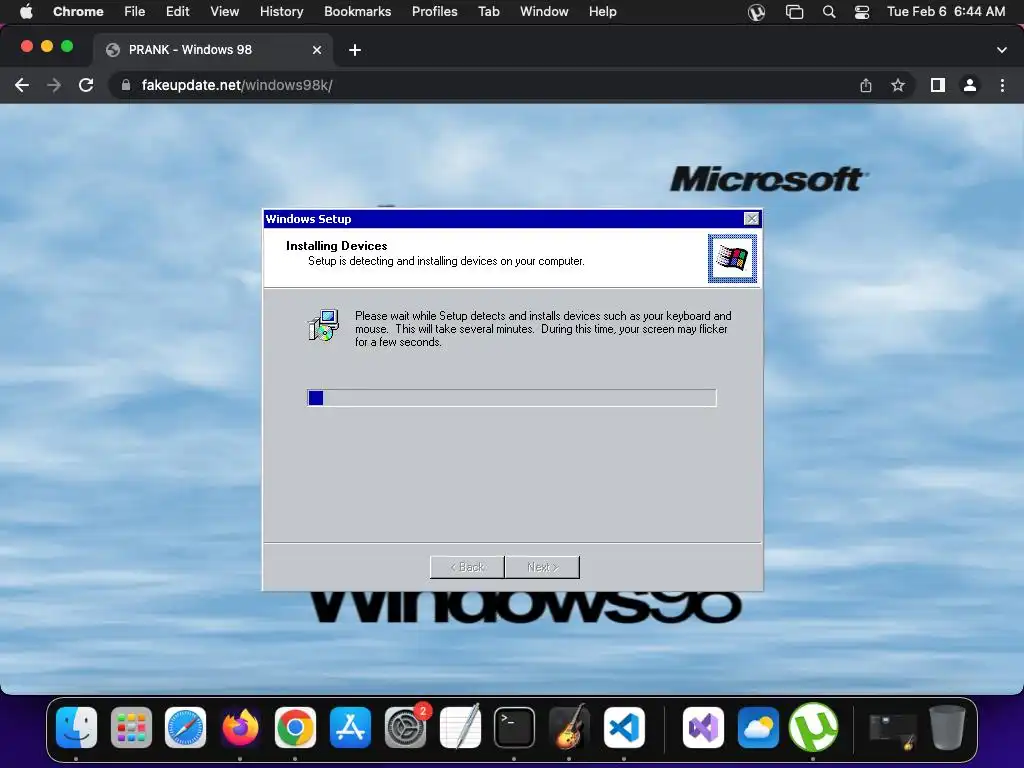Open the Apple menu
This screenshot has height=768, width=1024.
click(26, 12)
